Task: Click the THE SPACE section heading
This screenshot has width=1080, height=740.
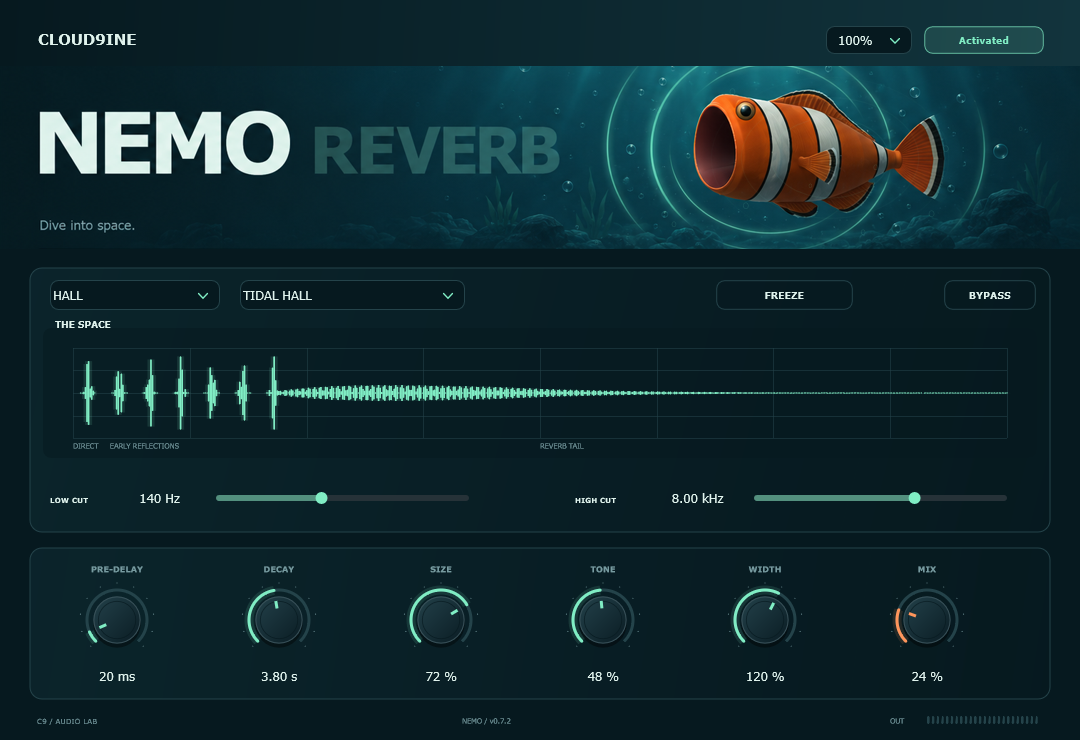Action: (x=83, y=325)
